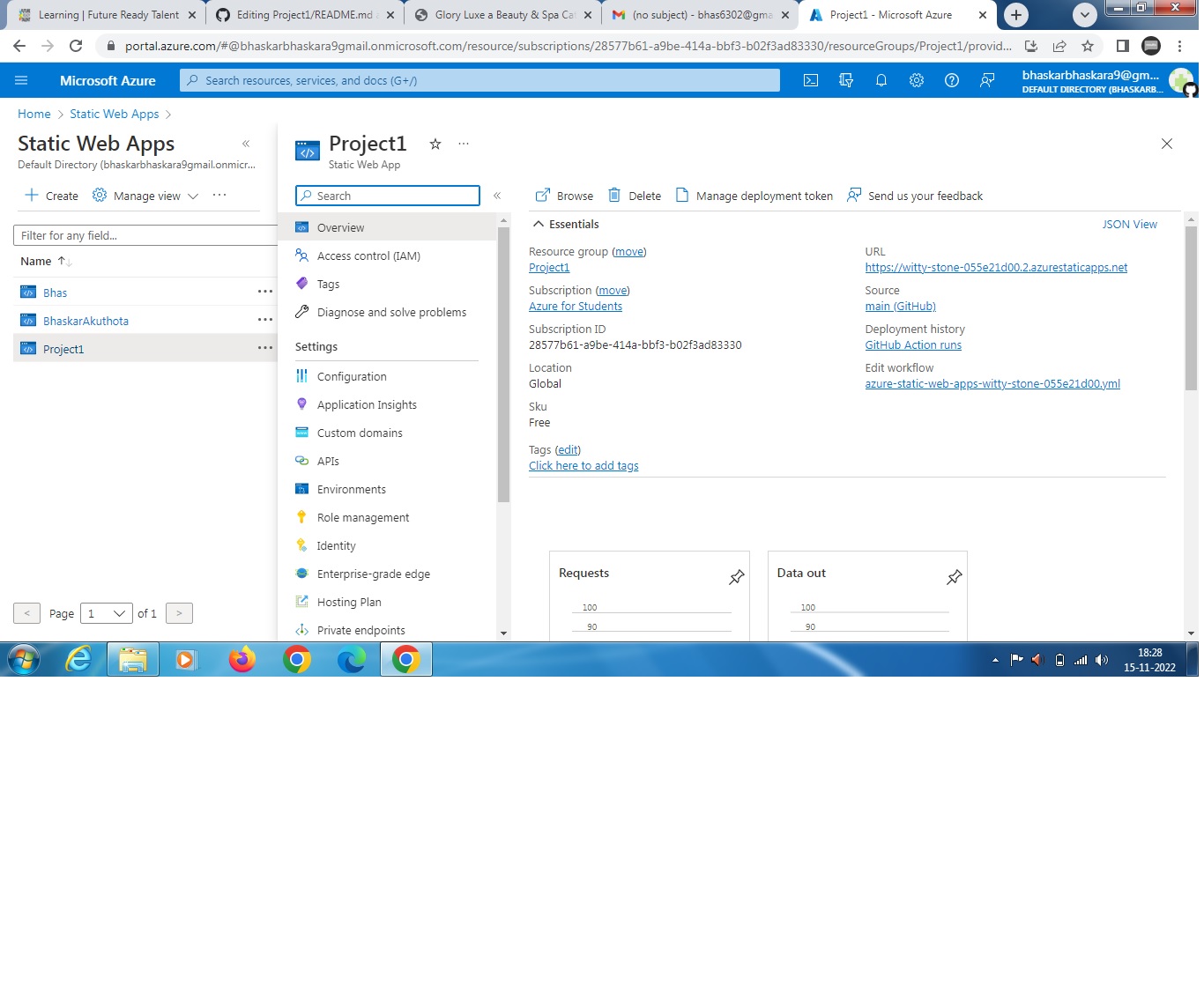The image size is (1204, 985).
Task: Click Create in Static Web Apps pane
Action: click(x=51, y=196)
